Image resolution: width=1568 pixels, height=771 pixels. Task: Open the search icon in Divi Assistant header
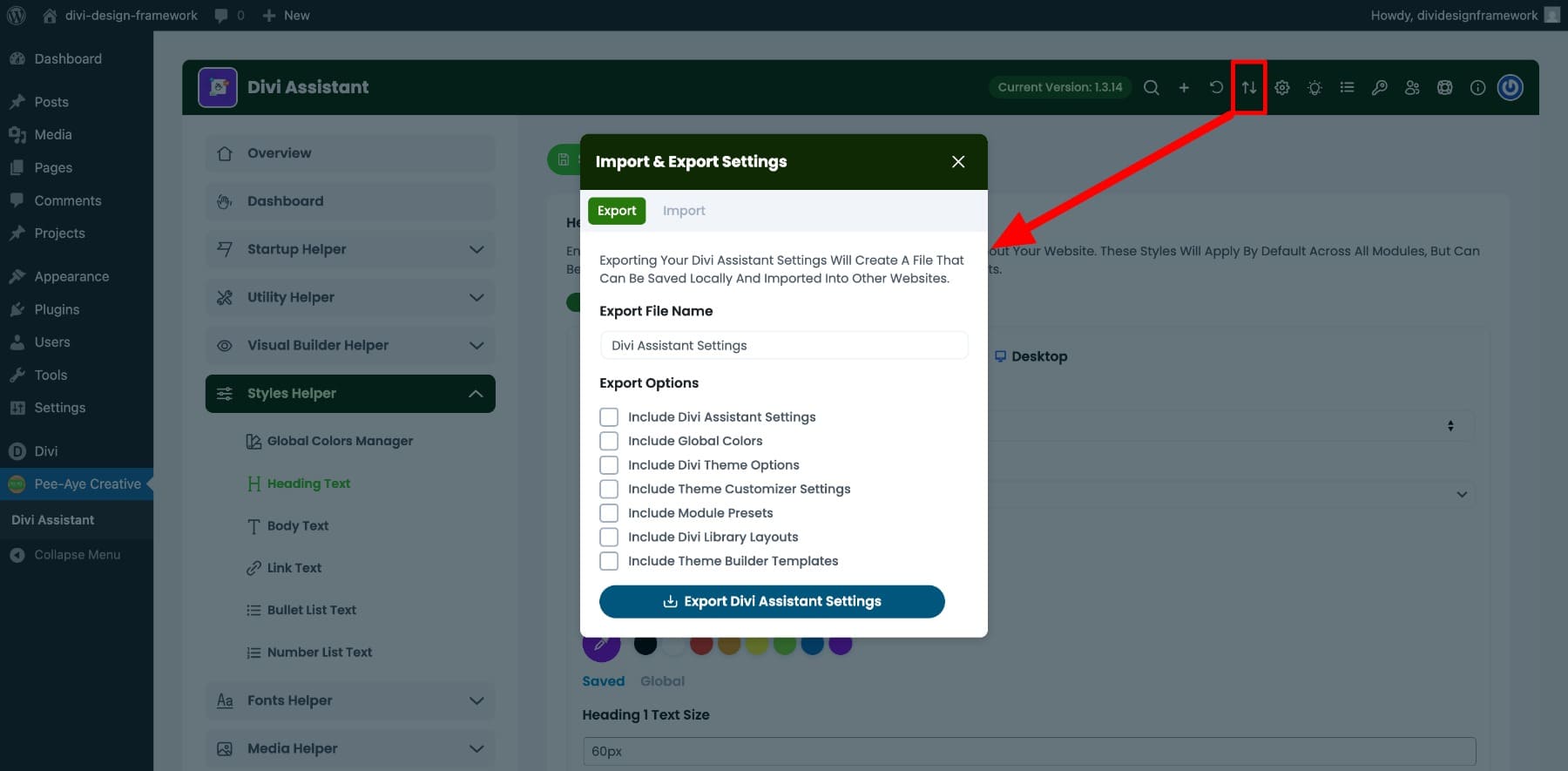click(x=1151, y=87)
